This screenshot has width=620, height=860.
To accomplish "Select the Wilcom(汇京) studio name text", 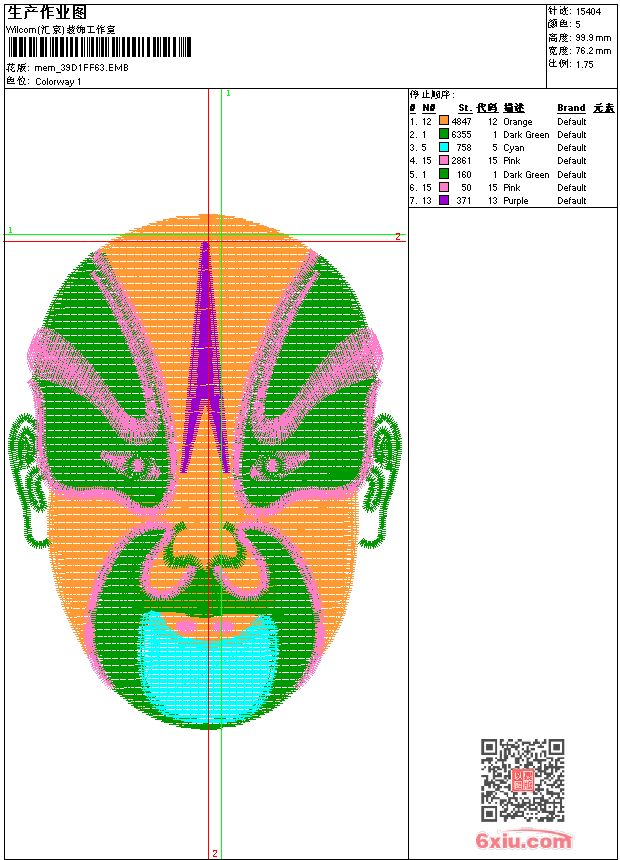I will pos(61,30).
